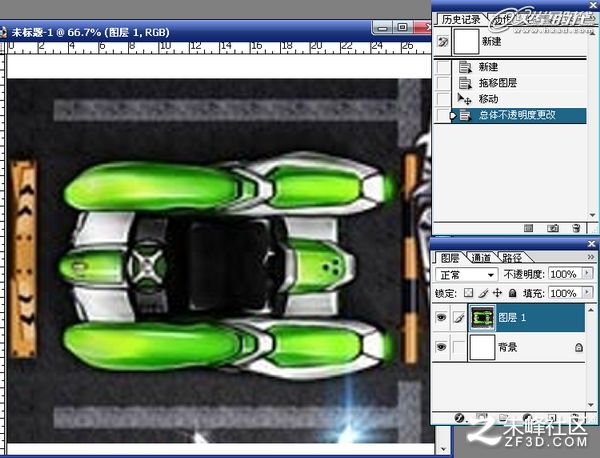Image resolution: width=600 pixels, height=458 pixels.
Task: Select the 新建 history state row
Action: pos(520,67)
